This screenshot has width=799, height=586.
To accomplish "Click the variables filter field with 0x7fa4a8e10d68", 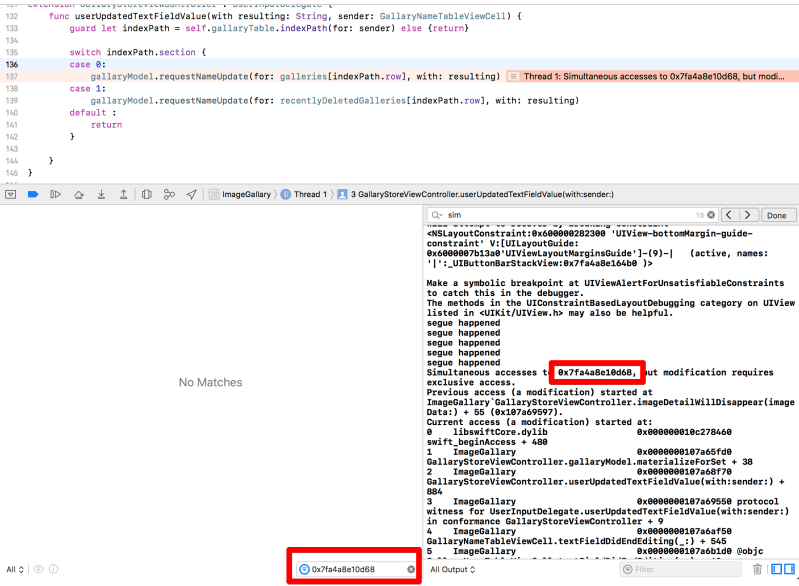I will [356, 569].
